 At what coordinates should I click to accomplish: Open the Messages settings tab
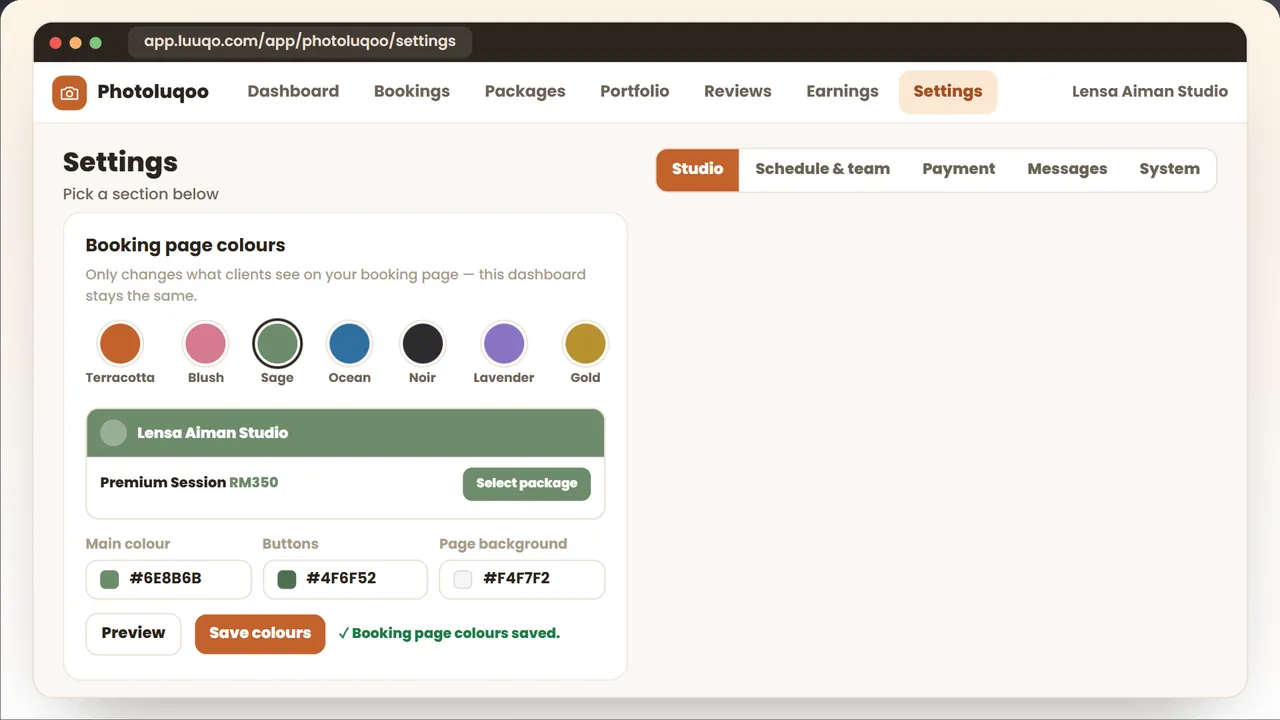coord(1067,170)
